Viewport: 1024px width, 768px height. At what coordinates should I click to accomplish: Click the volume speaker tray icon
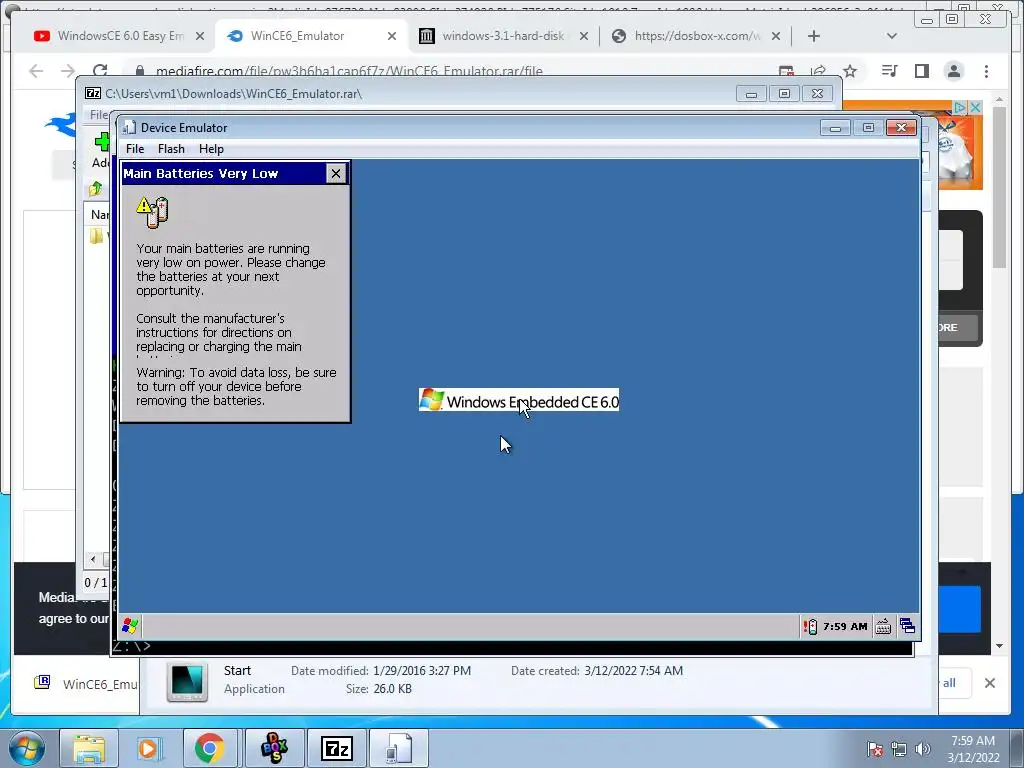(x=922, y=749)
